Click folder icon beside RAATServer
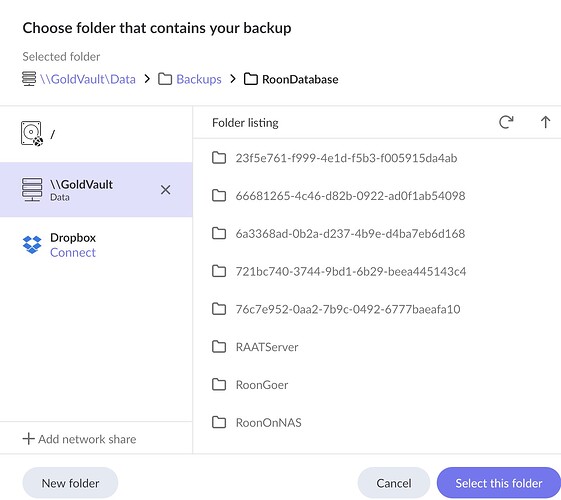Image resolution: width=561 pixels, height=500 pixels. tap(219, 347)
